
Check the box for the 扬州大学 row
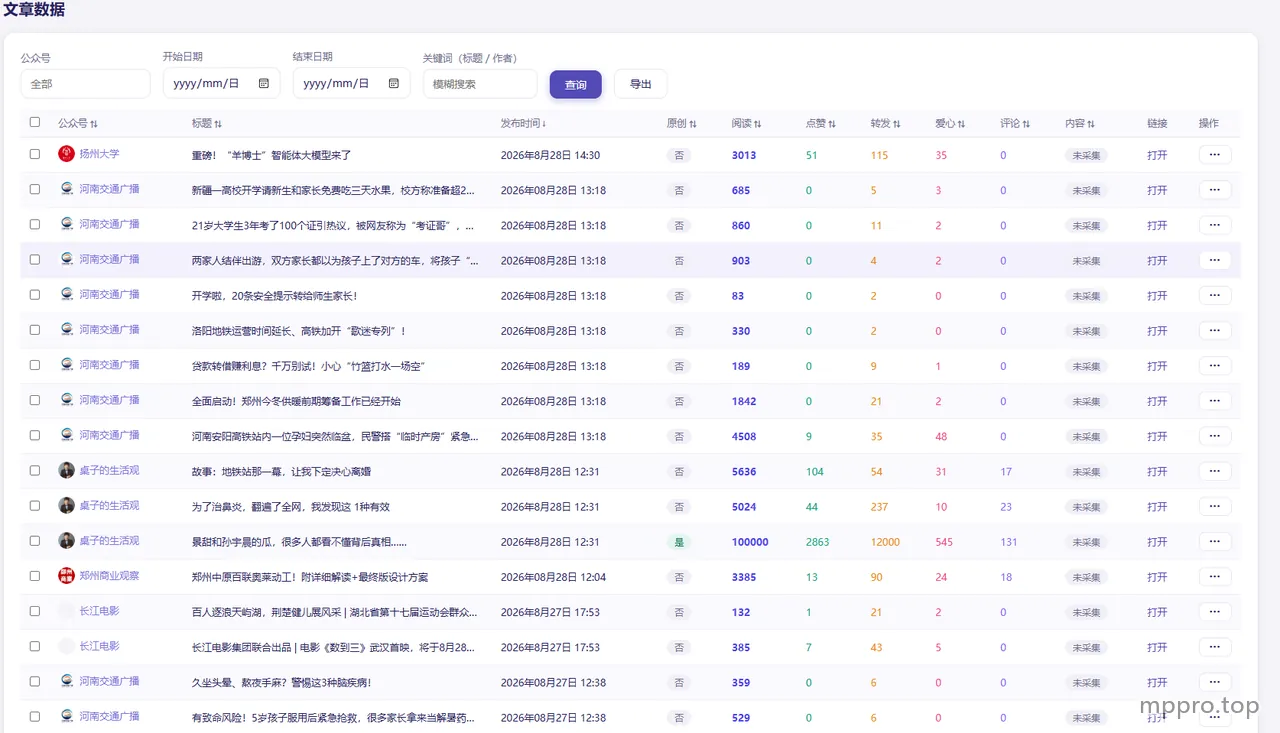(x=35, y=154)
